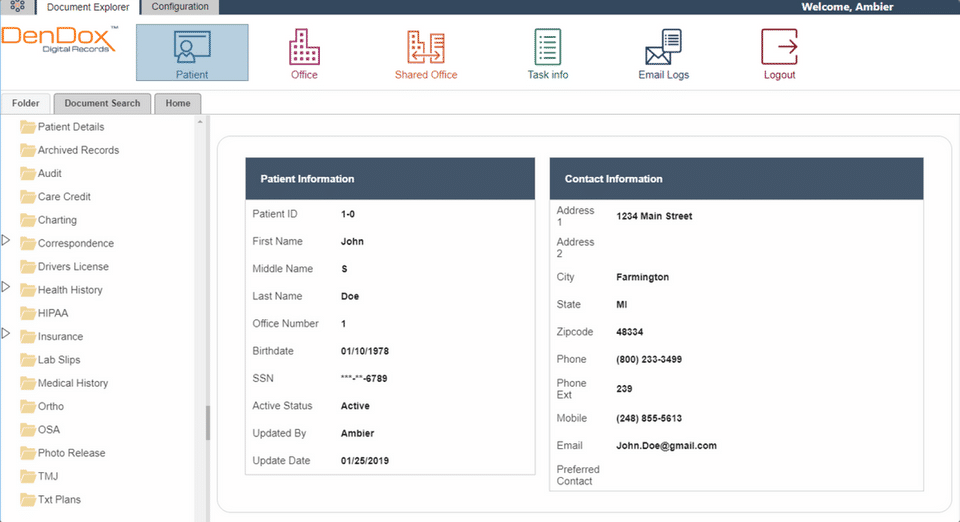
Task: Click the gear icon beside Document Explorer
Action: [x=17, y=7]
